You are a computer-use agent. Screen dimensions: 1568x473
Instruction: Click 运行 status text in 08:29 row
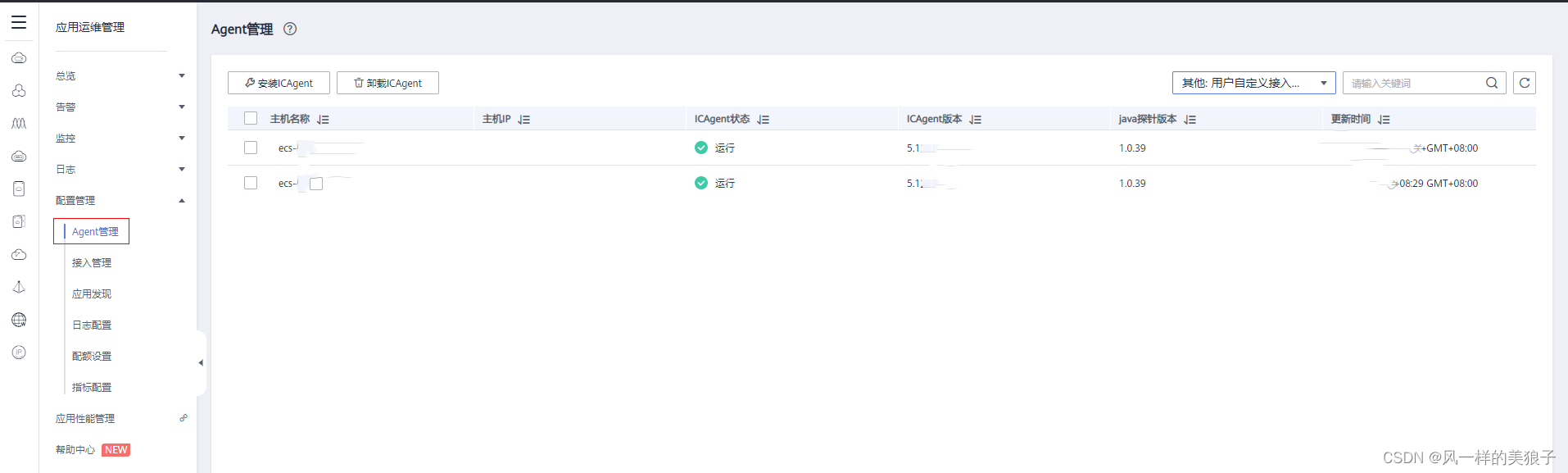pyautogui.click(x=725, y=184)
